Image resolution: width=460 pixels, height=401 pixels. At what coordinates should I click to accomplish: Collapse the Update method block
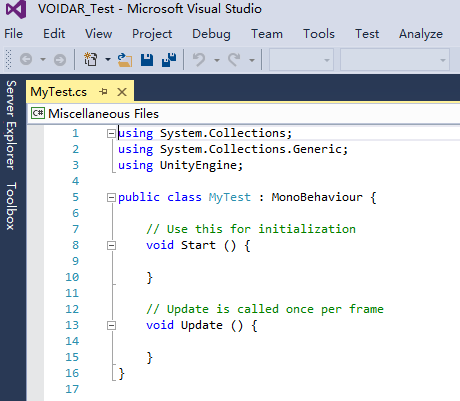point(111,326)
